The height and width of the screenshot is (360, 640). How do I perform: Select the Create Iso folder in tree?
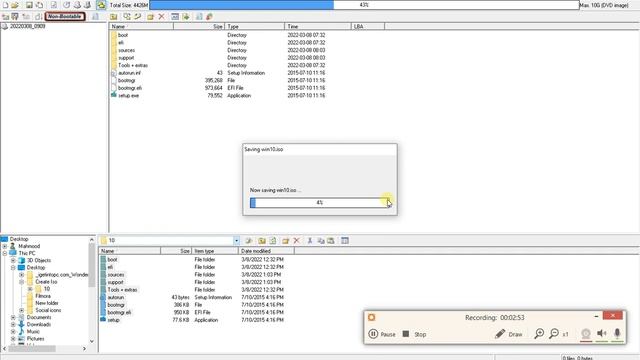[x=46, y=282]
